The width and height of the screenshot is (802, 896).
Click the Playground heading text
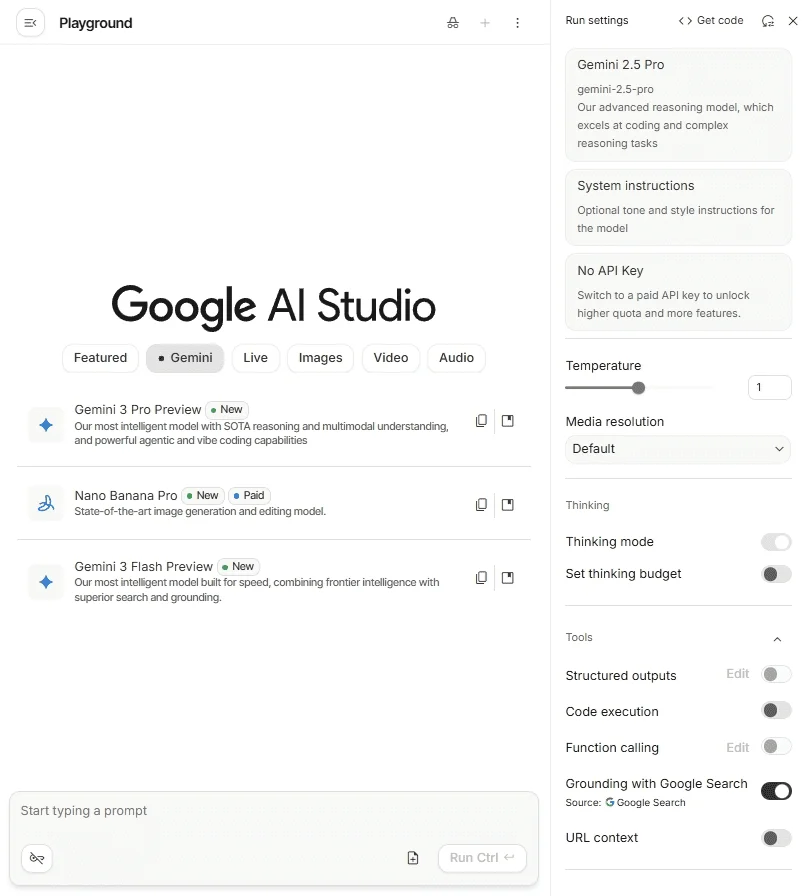tap(95, 23)
